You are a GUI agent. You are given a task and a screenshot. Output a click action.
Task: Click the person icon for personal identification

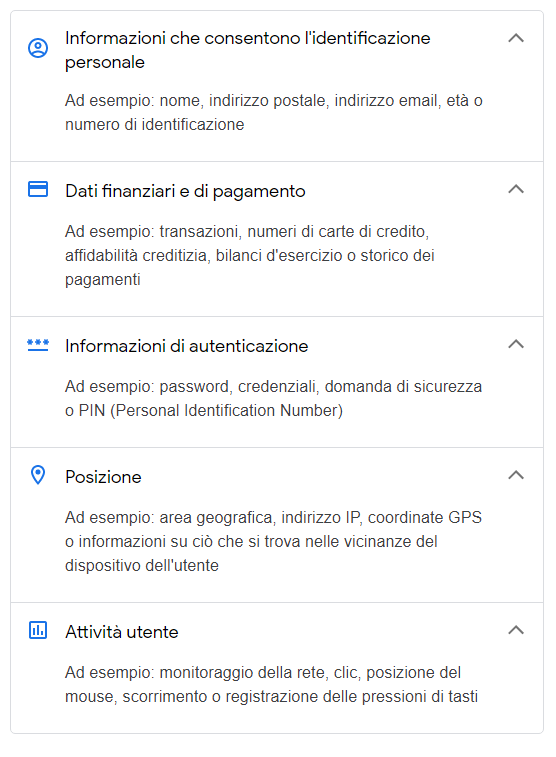tap(38, 48)
